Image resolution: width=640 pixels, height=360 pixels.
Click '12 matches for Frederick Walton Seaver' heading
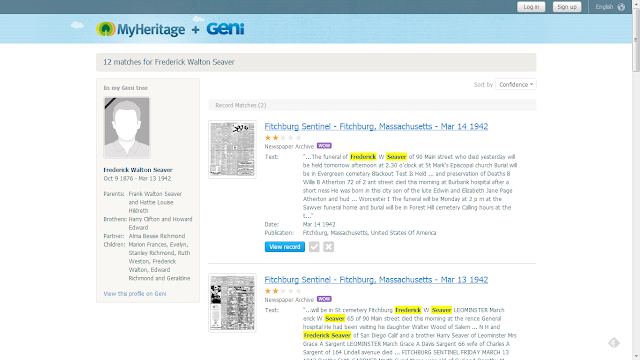pos(169,62)
